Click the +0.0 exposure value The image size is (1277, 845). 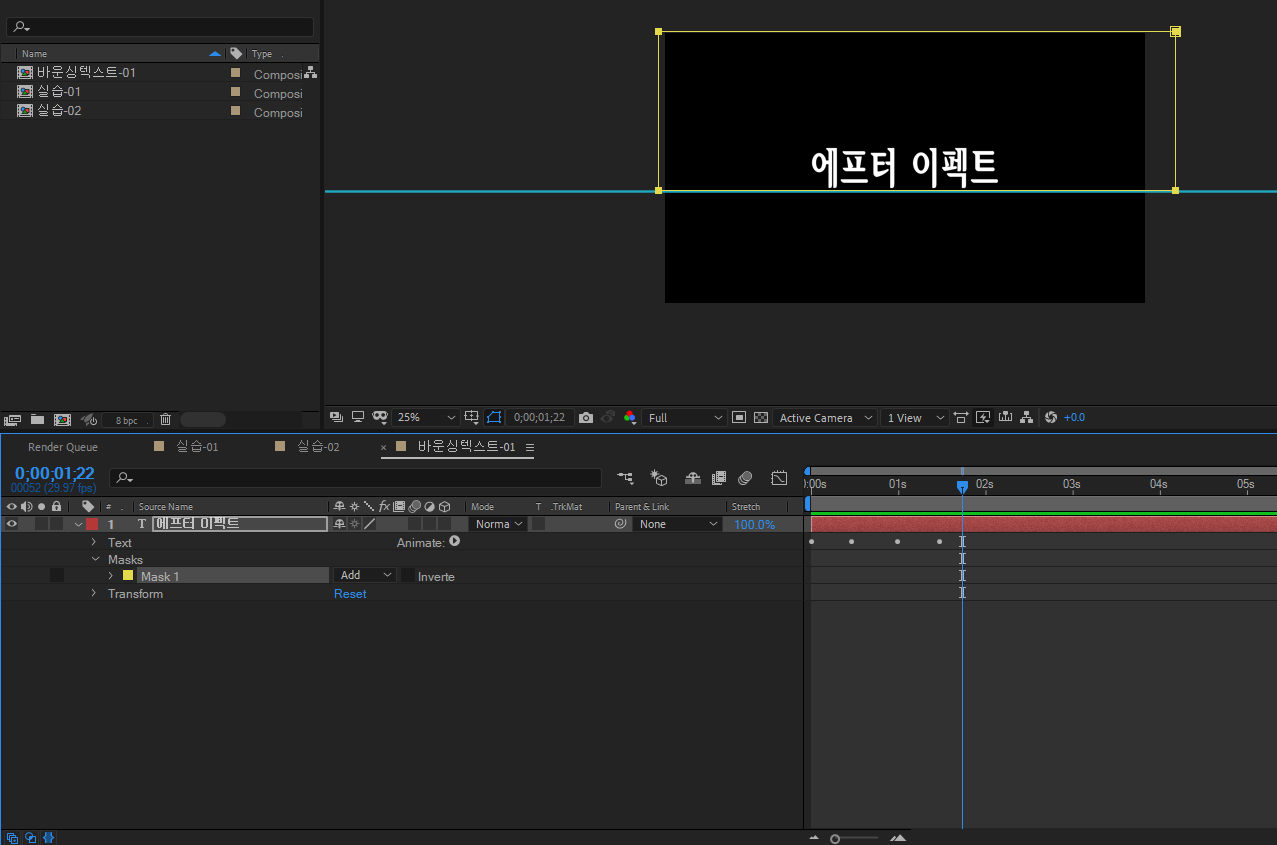[x=1074, y=418]
